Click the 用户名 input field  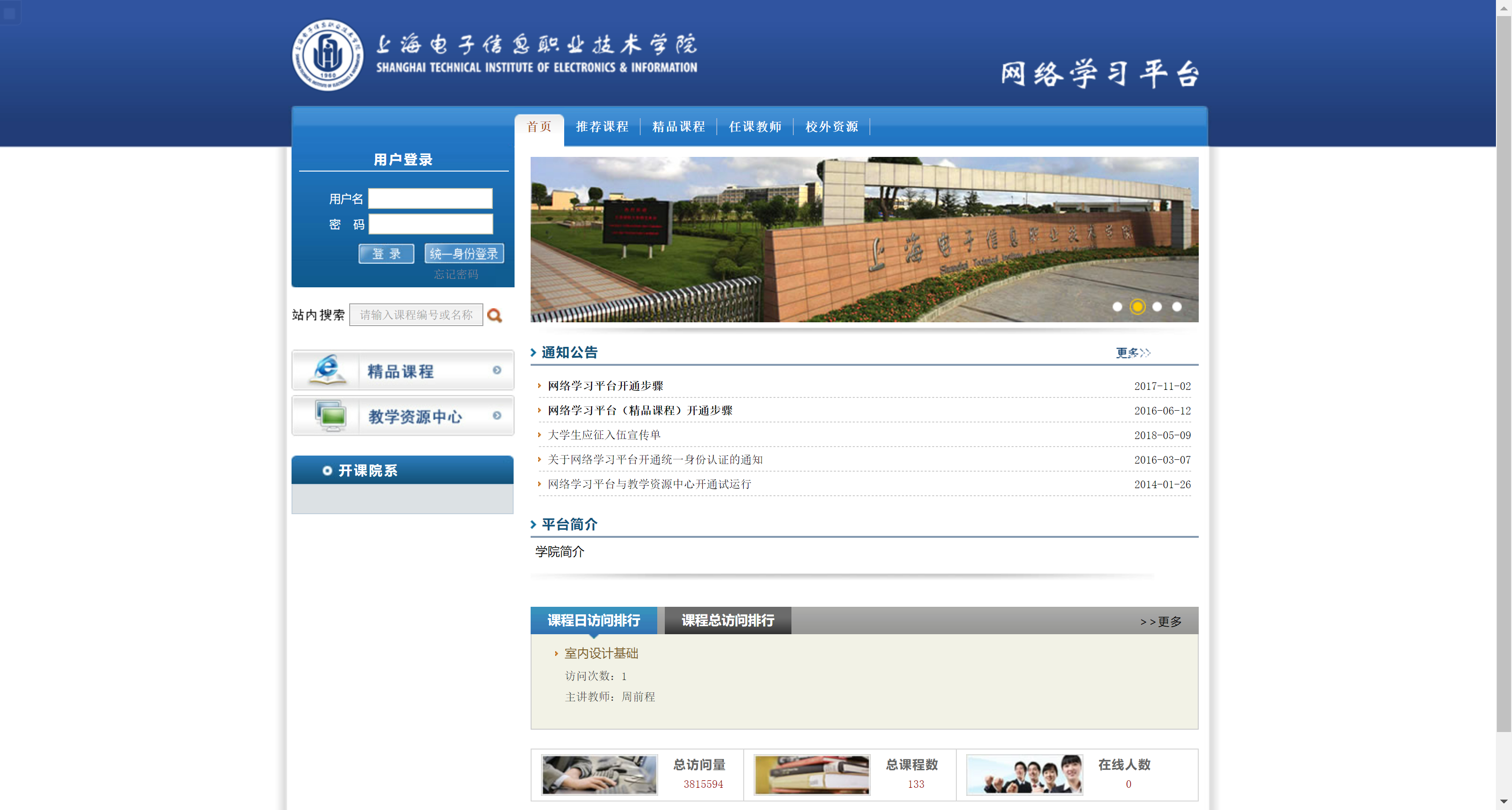tap(430, 198)
